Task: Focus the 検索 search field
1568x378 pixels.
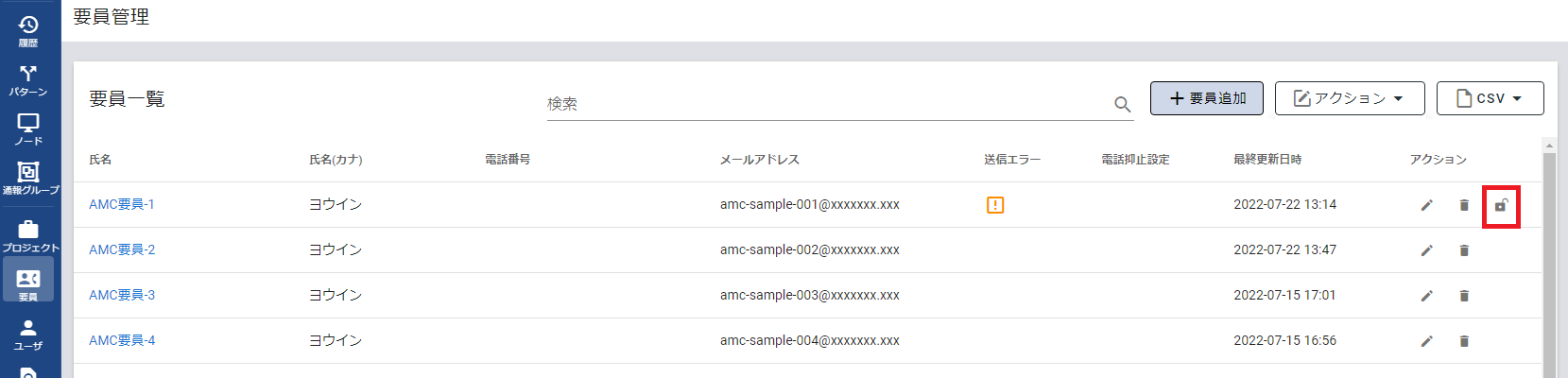Action: coord(822,104)
